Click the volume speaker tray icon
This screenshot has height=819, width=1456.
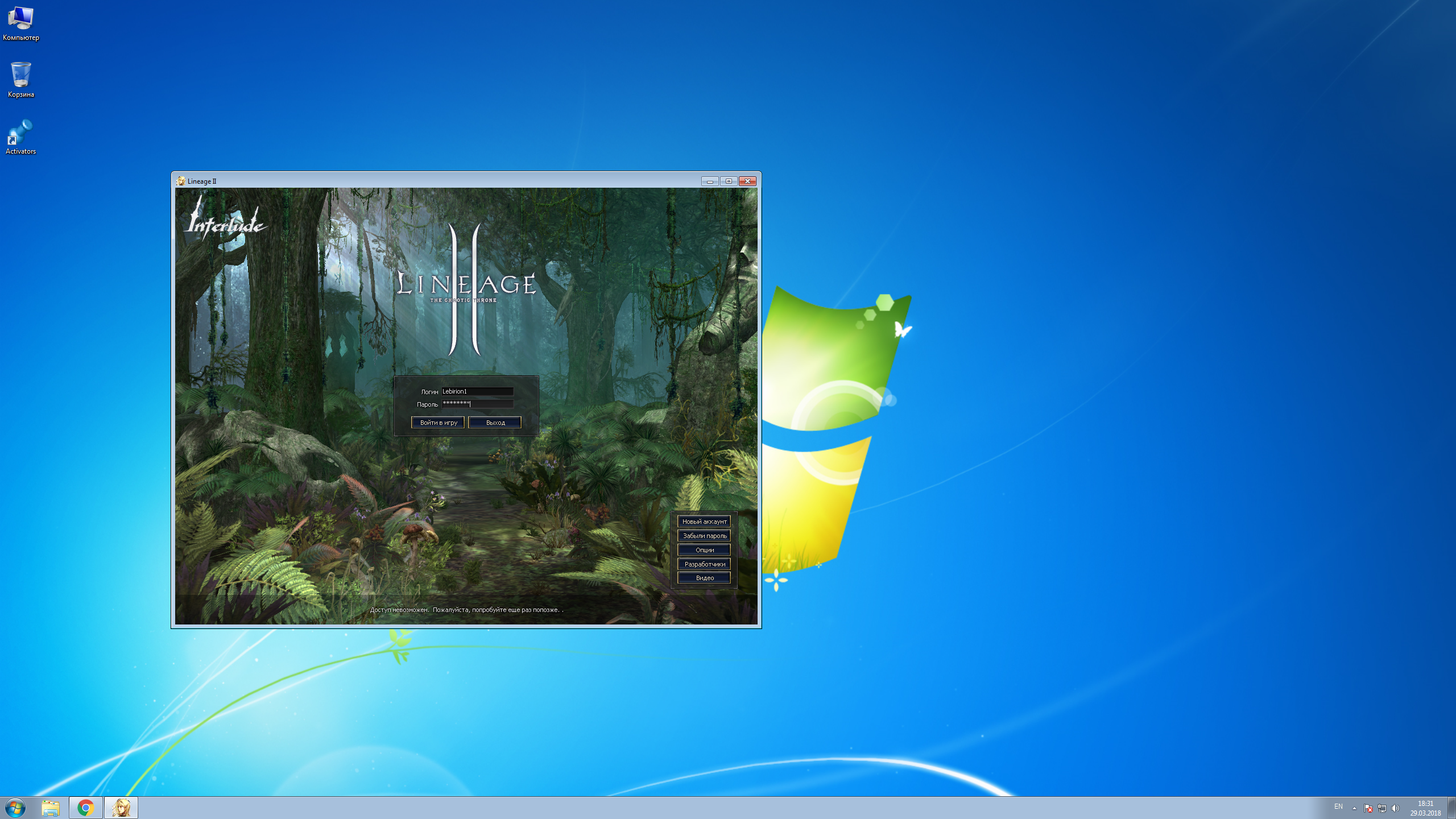[1395, 808]
